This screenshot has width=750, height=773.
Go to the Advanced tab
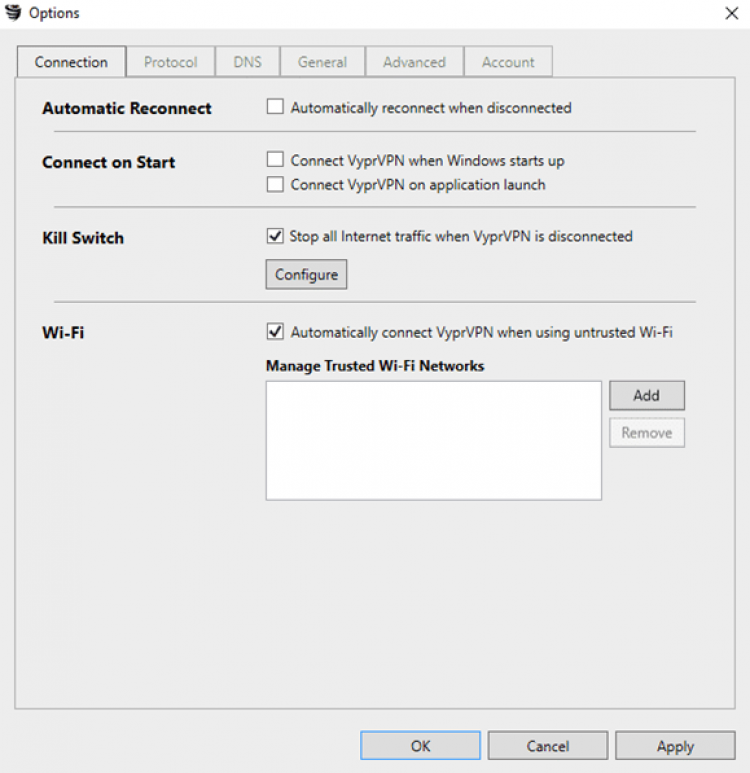tap(414, 62)
